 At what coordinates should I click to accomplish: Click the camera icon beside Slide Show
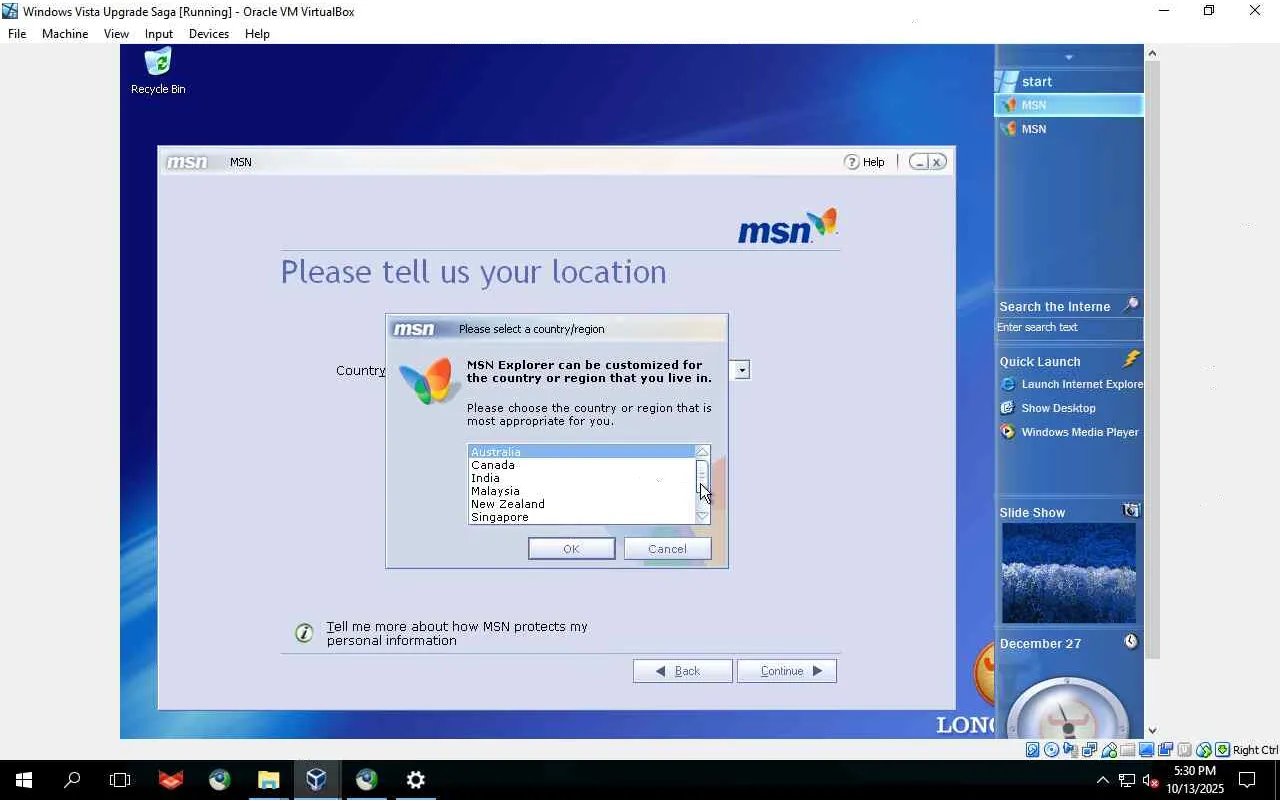1131,511
